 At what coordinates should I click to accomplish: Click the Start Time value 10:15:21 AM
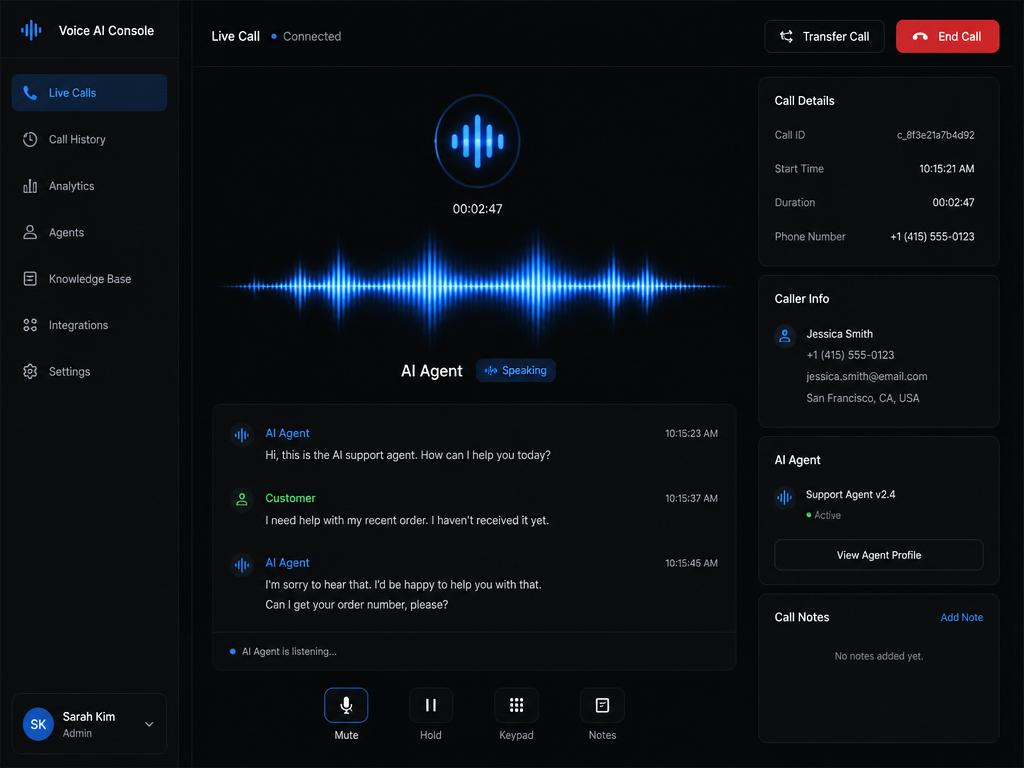pyautogui.click(x=946, y=168)
